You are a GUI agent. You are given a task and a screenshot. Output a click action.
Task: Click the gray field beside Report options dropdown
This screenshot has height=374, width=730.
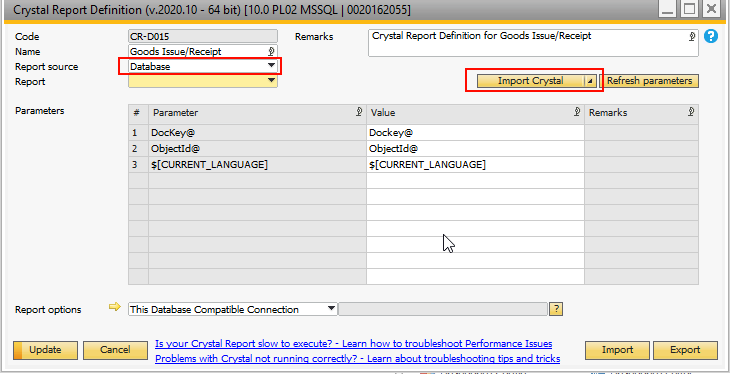443,309
